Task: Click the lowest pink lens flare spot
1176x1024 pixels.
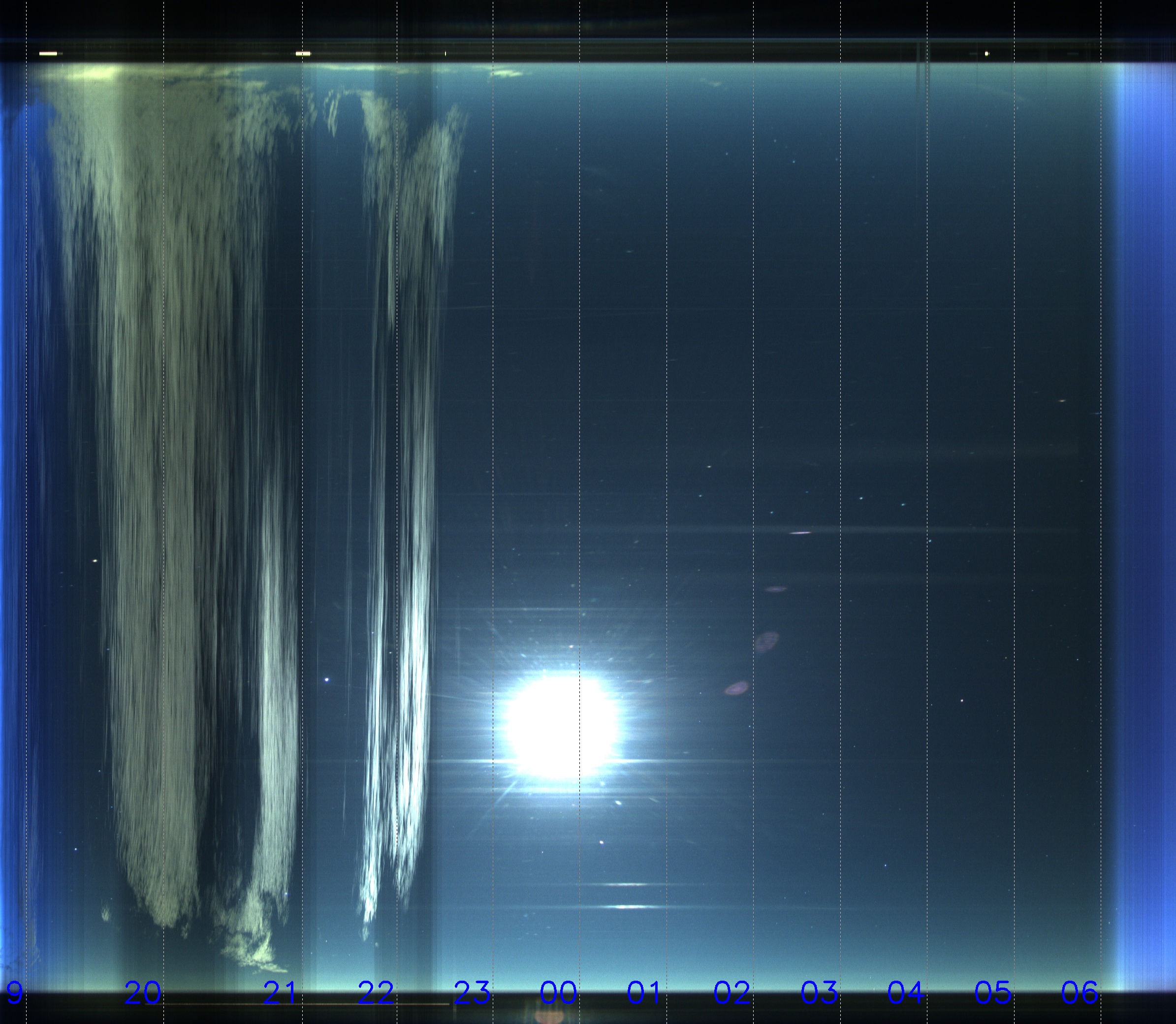Action: (x=736, y=688)
